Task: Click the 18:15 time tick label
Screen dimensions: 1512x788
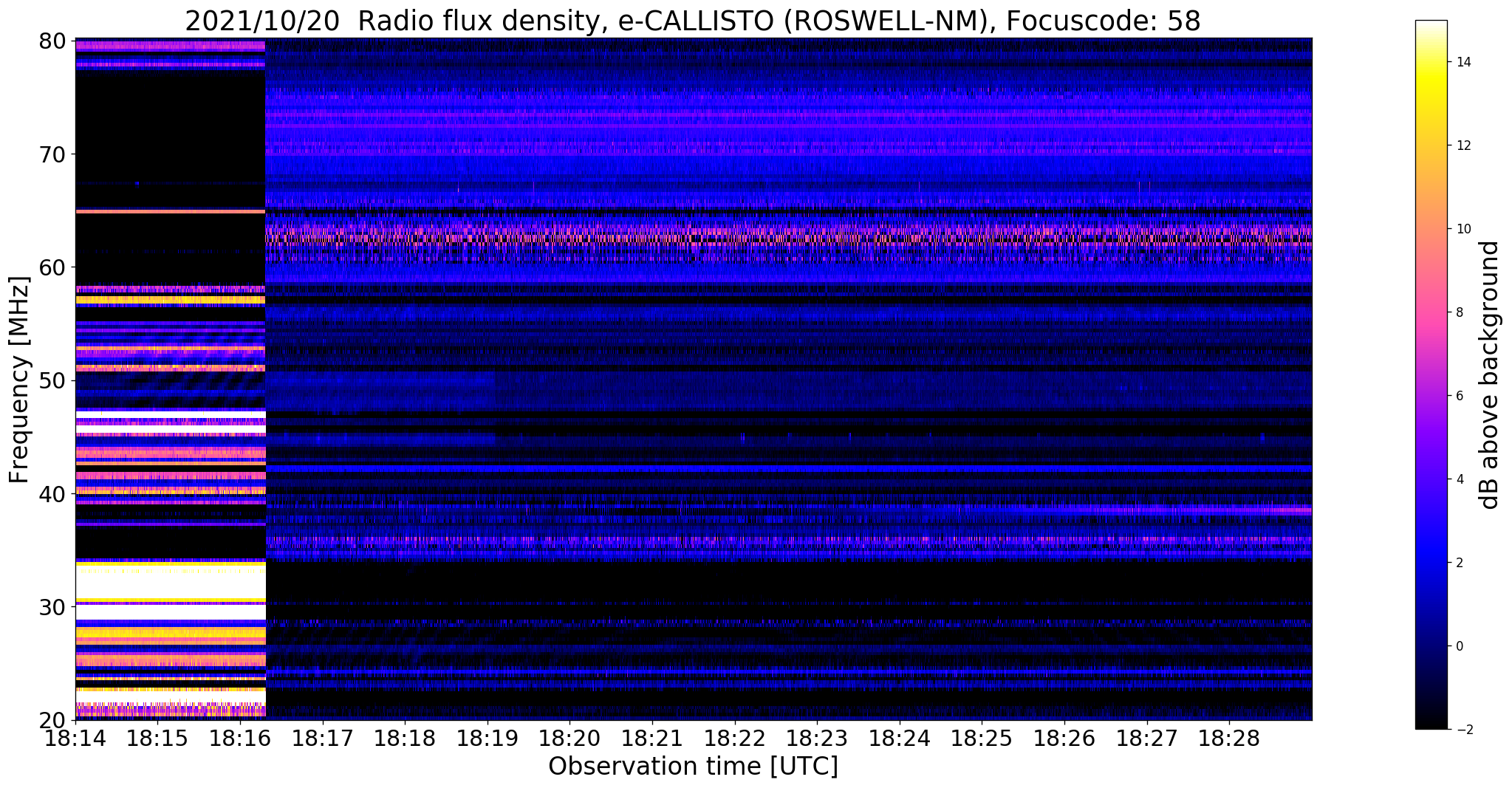Action: 158,737
